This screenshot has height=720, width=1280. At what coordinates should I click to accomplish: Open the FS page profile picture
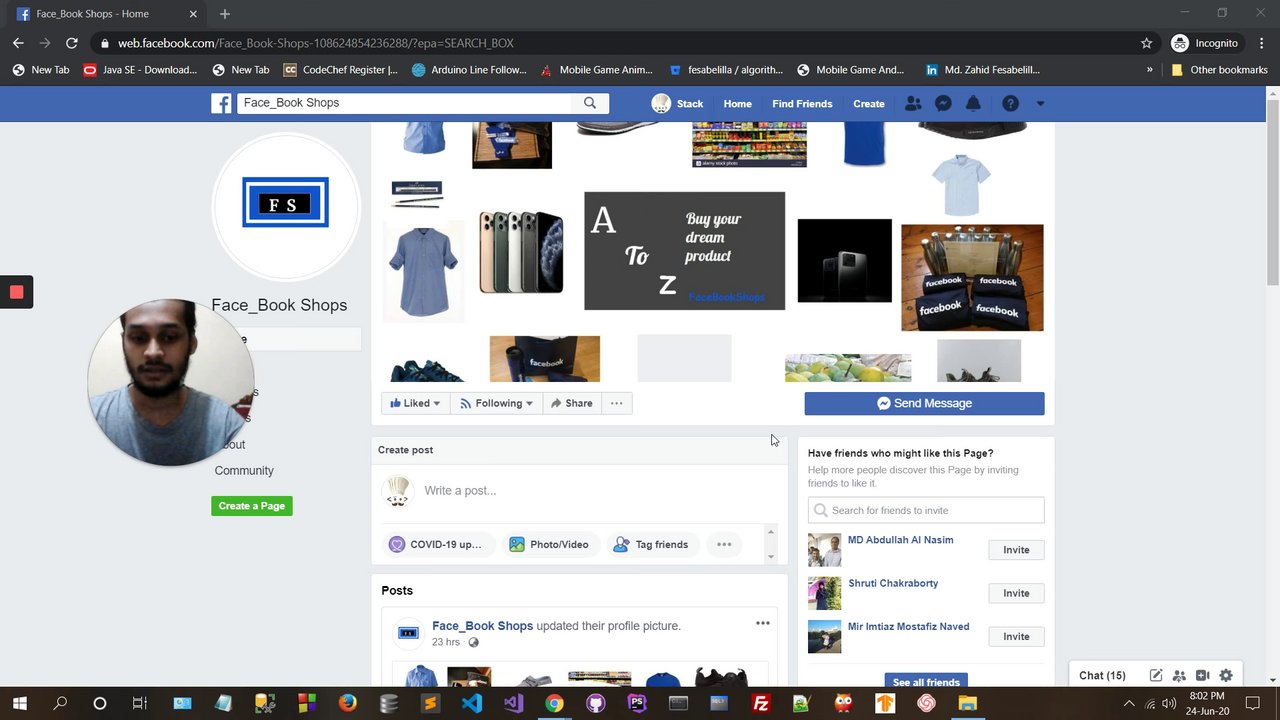286,207
